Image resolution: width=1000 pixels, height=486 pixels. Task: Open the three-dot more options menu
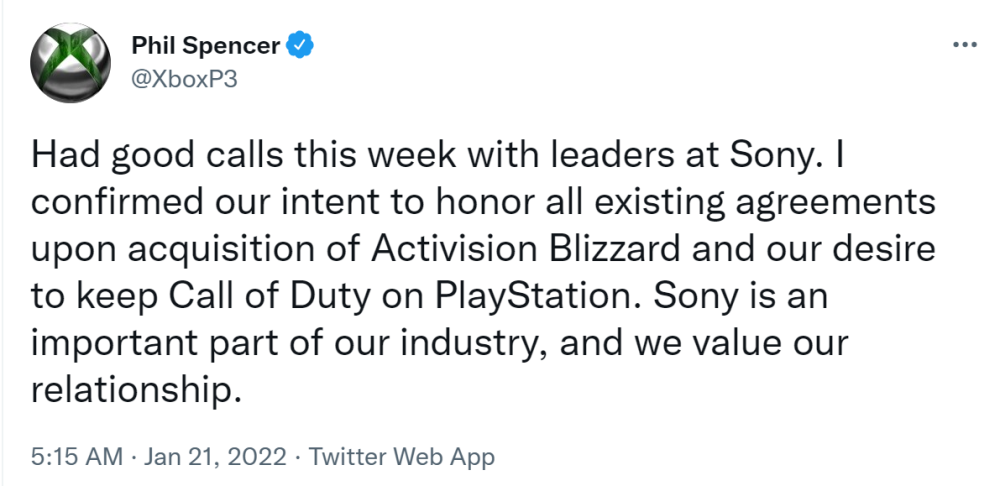coord(964,46)
